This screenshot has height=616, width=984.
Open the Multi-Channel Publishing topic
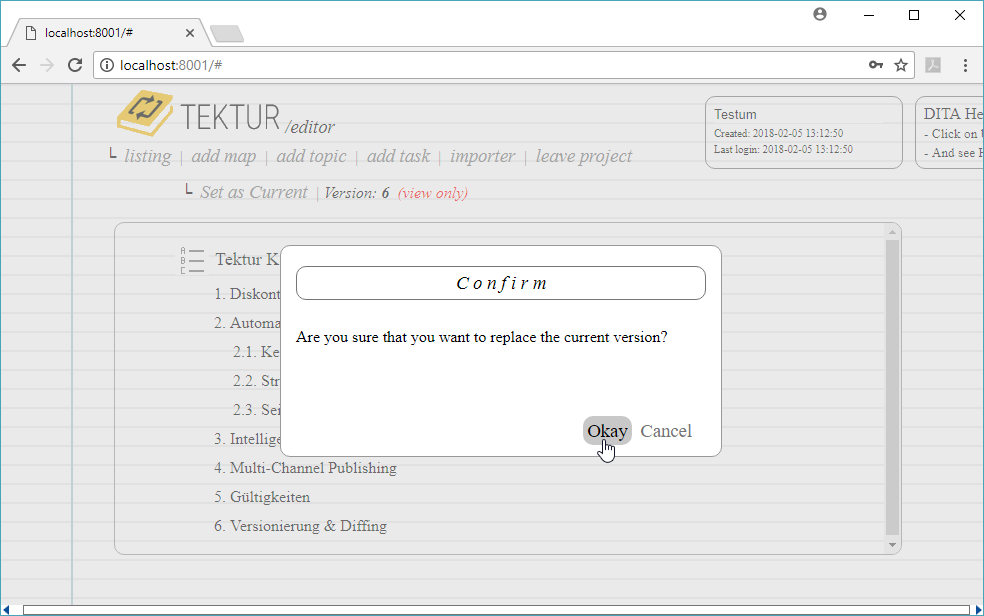tap(313, 468)
